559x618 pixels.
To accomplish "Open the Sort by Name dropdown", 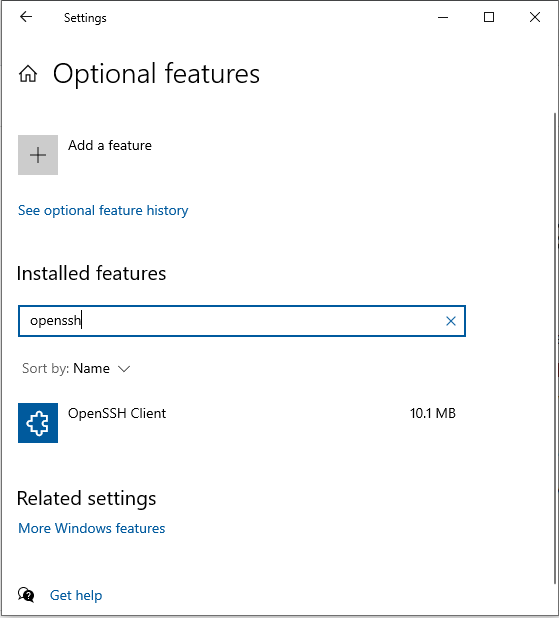I will (76, 369).
